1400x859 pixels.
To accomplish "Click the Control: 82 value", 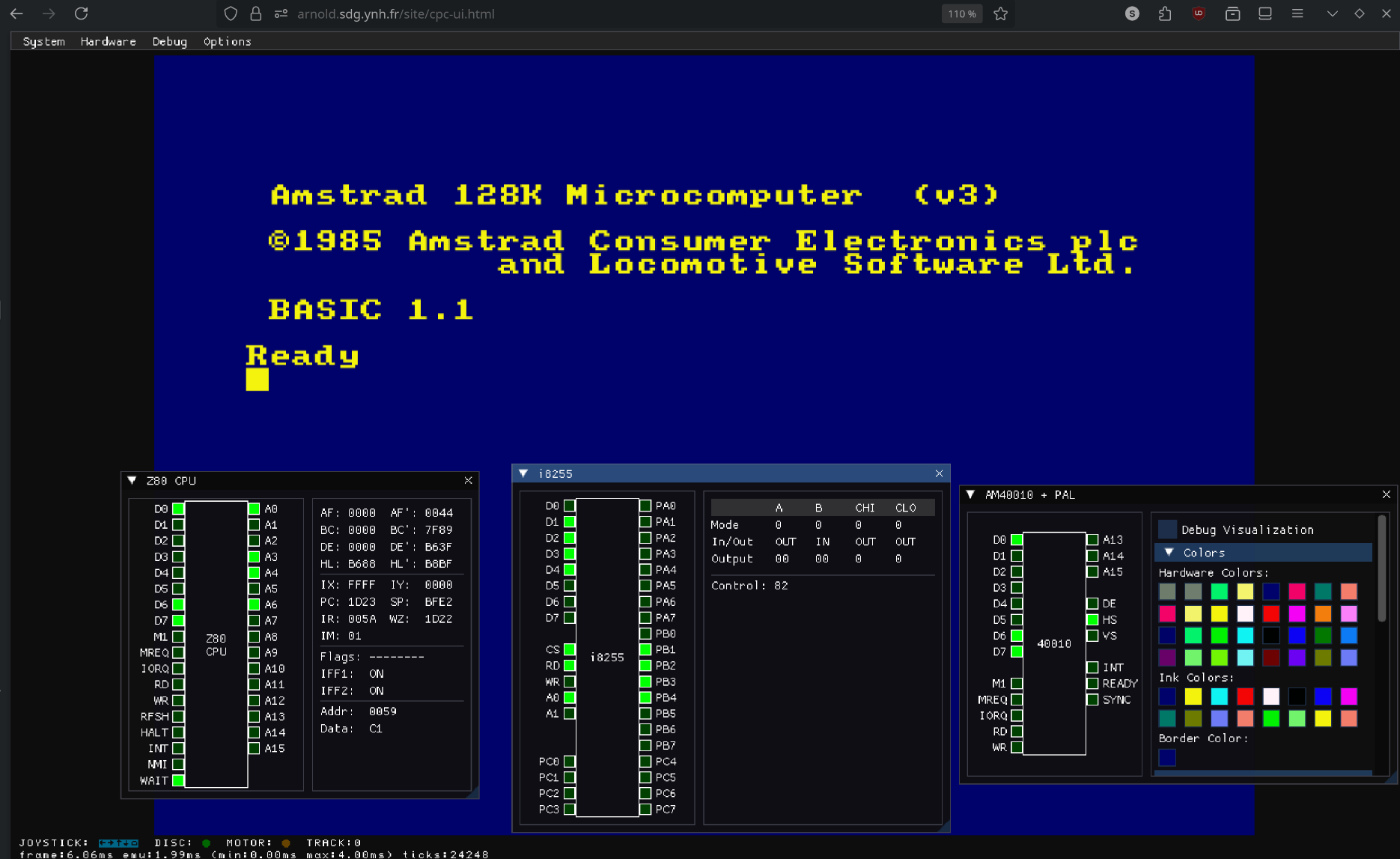I will (x=749, y=586).
